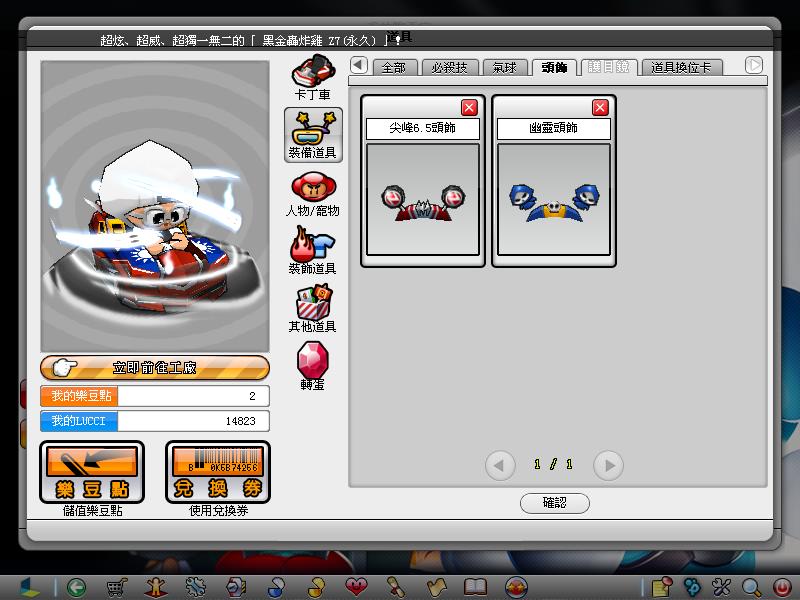Click the star character icon in bottom bar
800x600 pixels.
pos(156,587)
